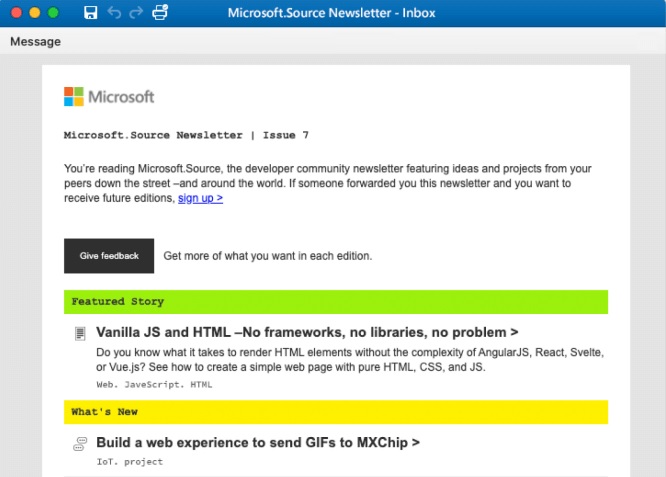
Task: Click the document icon beside Vanilla JS story
Action: coord(80,333)
